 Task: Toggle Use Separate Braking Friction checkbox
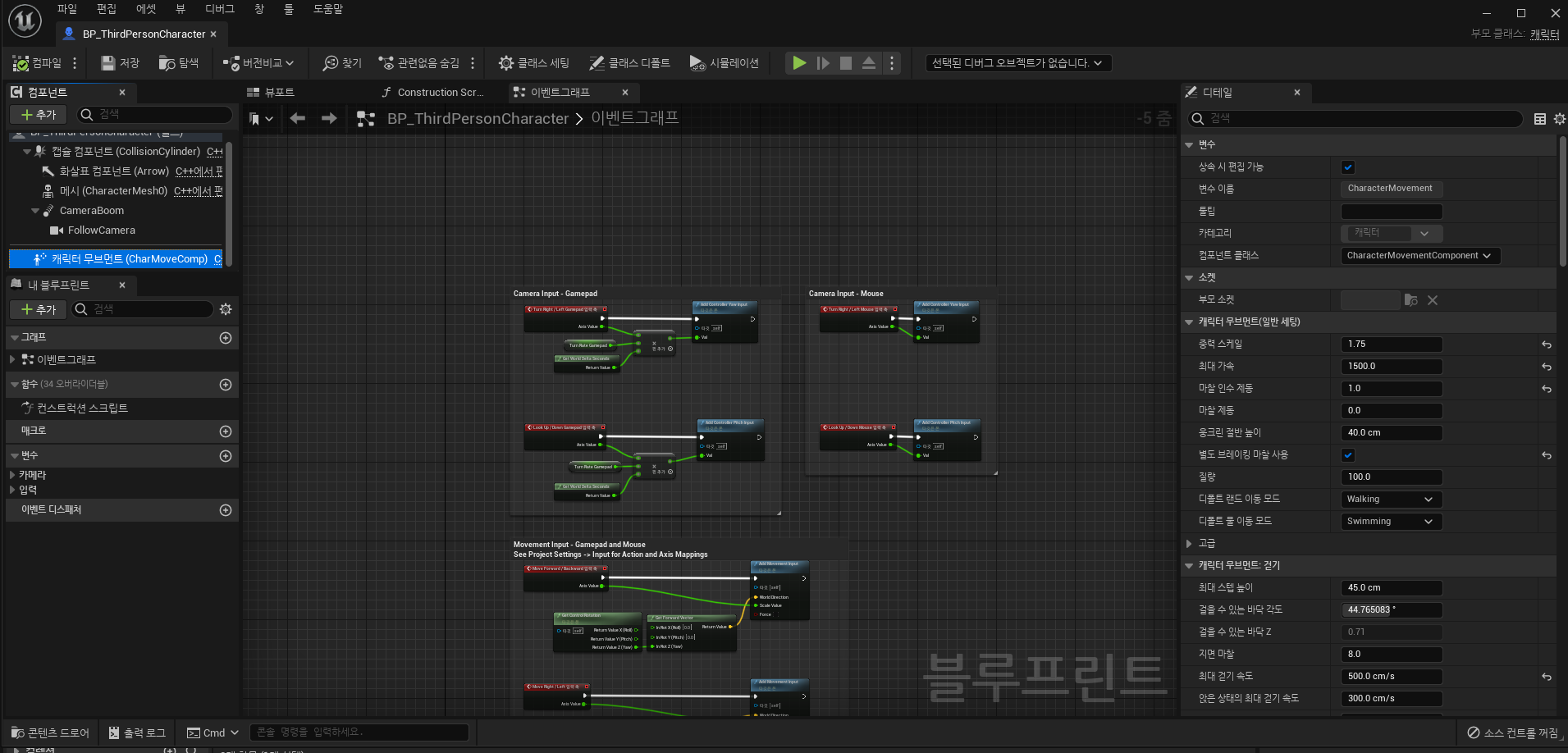tap(1348, 455)
